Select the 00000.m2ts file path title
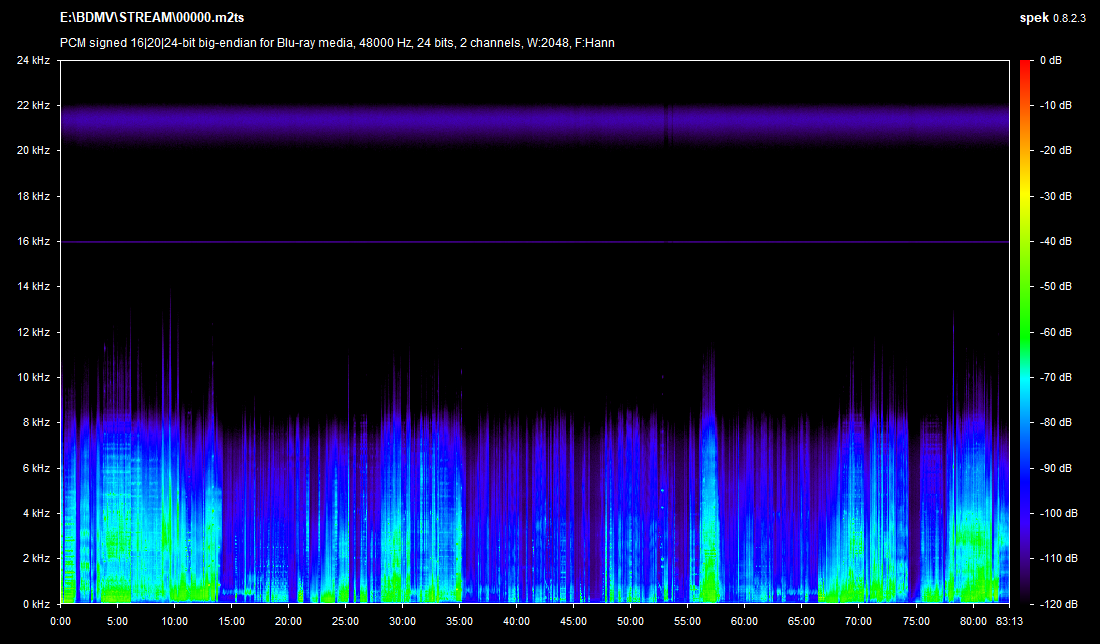 point(152,19)
